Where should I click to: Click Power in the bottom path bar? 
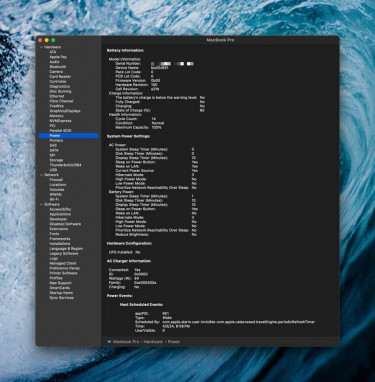tap(174, 342)
